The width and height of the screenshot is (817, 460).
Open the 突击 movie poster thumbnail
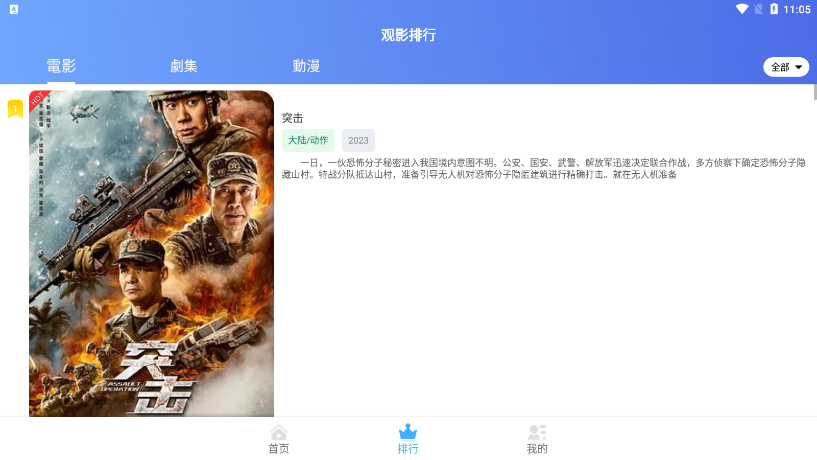click(x=151, y=253)
